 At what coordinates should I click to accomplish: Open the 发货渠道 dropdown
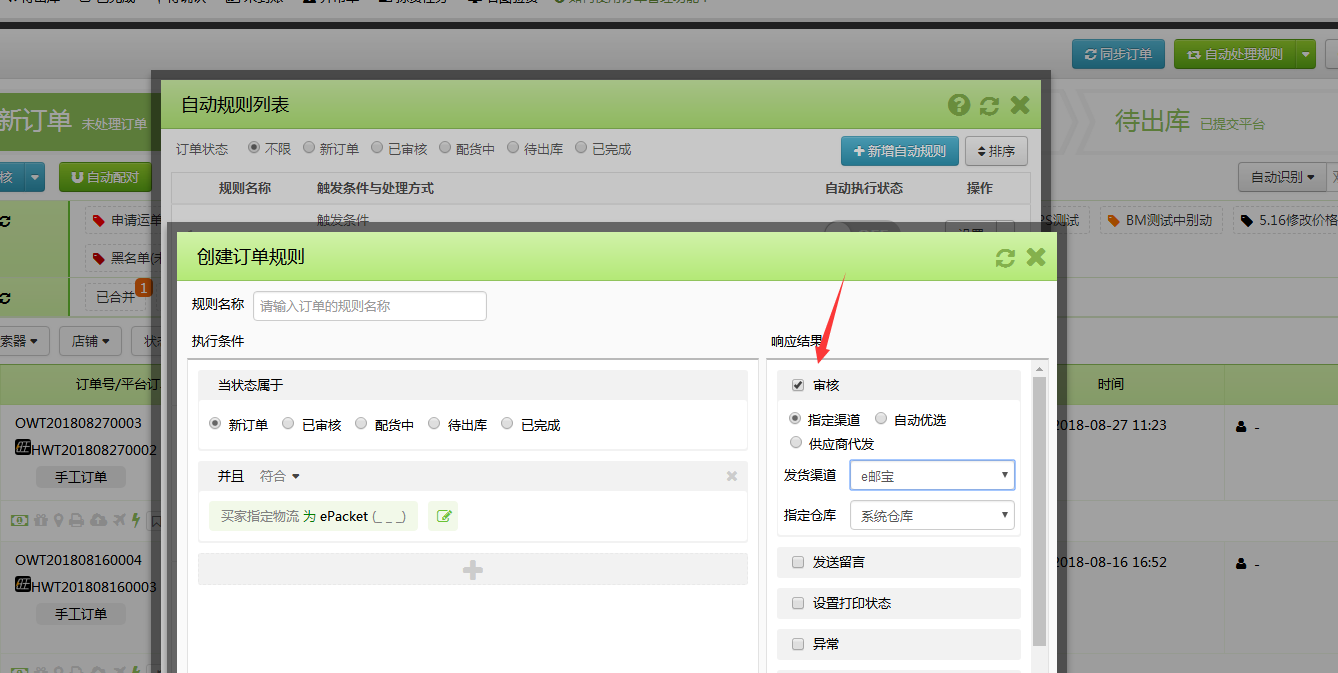point(932,475)
